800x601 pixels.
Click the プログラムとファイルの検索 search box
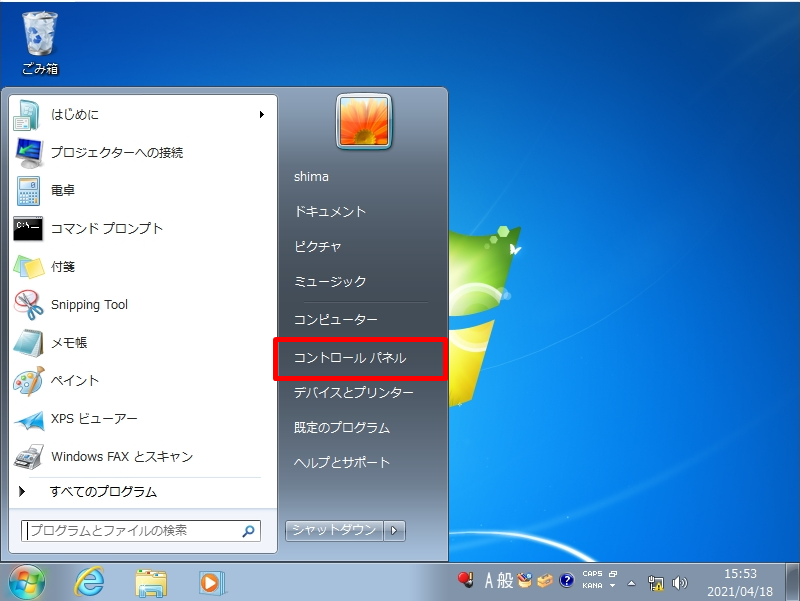point(141,531)
